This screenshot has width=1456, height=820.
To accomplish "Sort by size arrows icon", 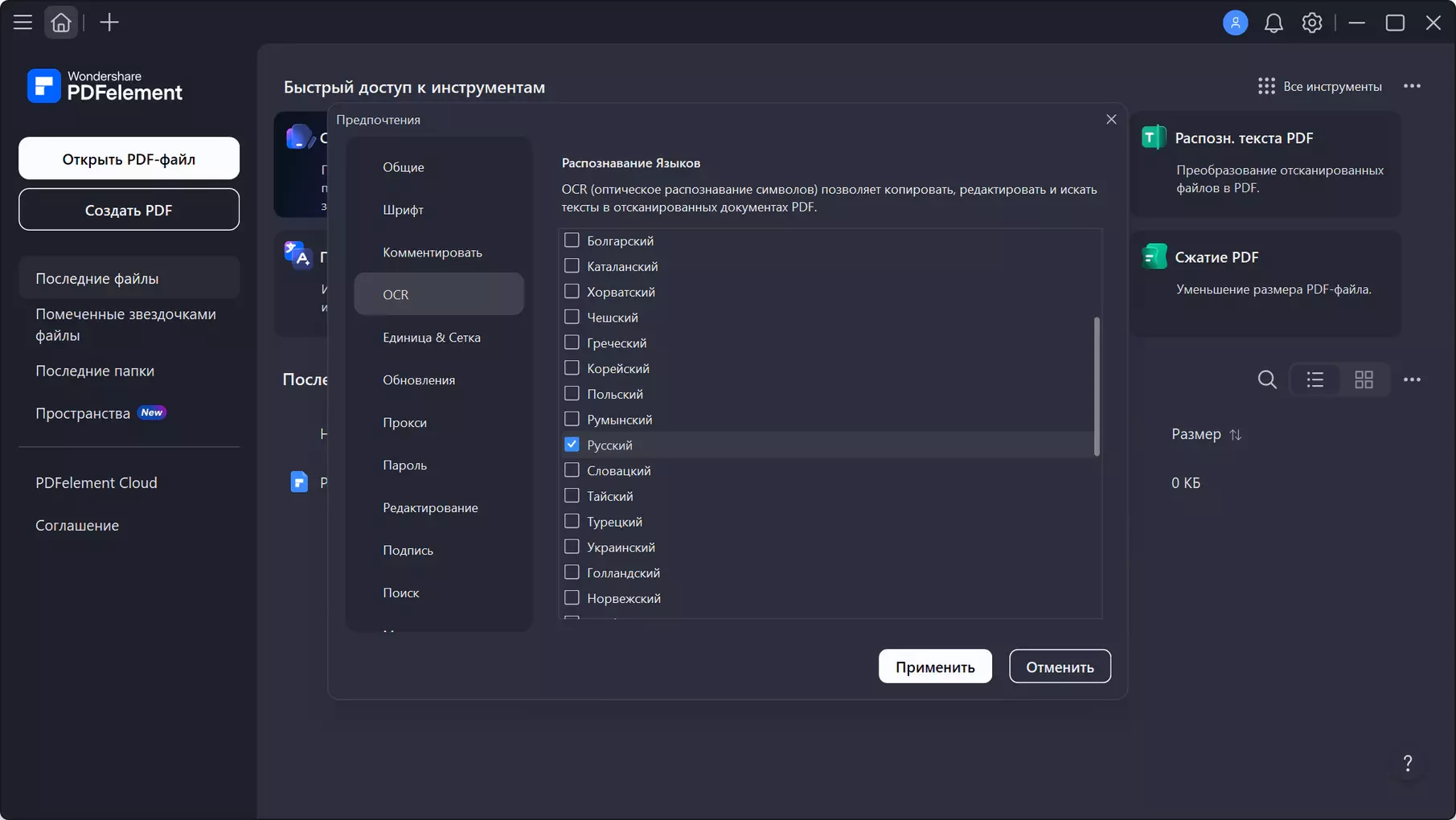I will point(1236,434).
